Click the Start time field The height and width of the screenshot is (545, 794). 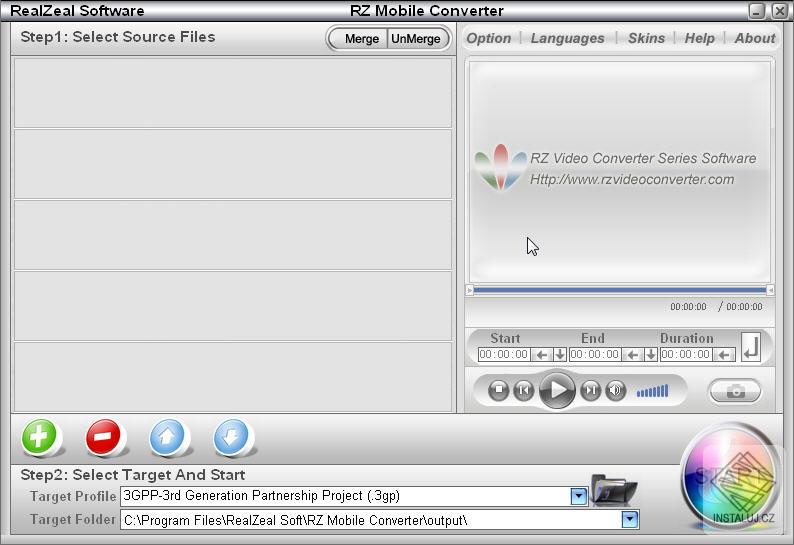[x=504, y=354]
